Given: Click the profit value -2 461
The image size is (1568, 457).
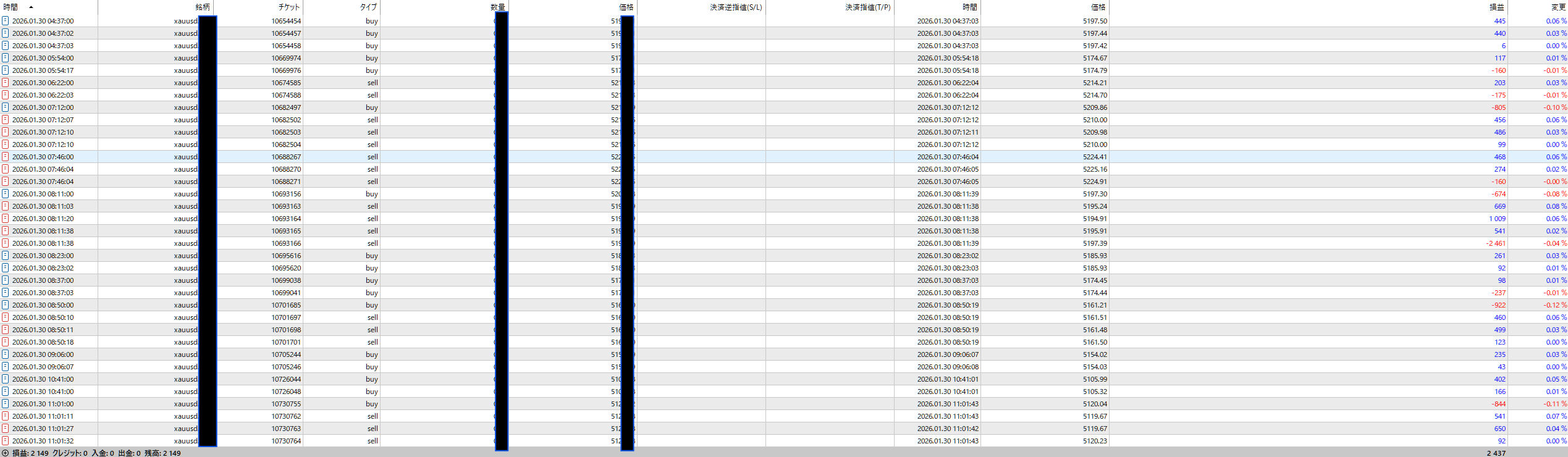Looking at the screenshot, I should pyautogui.click(x=1496, y=243).
